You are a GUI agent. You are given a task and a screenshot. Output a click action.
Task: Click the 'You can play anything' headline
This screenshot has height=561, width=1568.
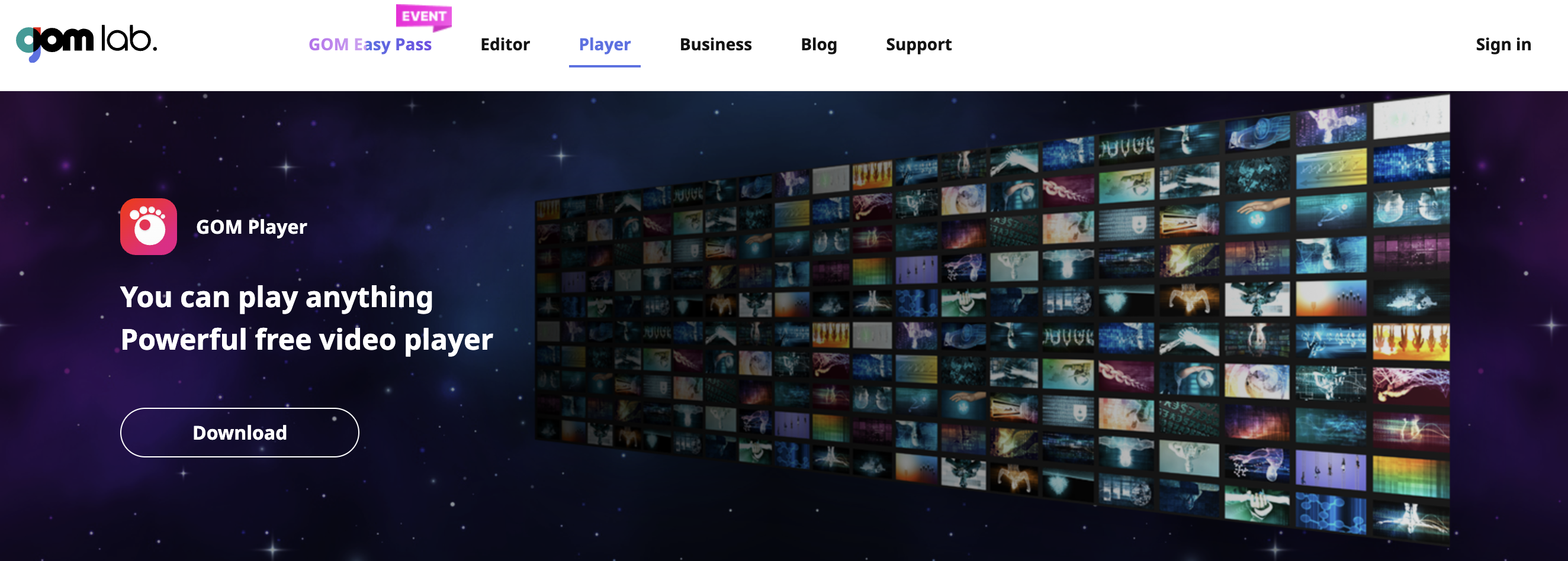(277, 298)
